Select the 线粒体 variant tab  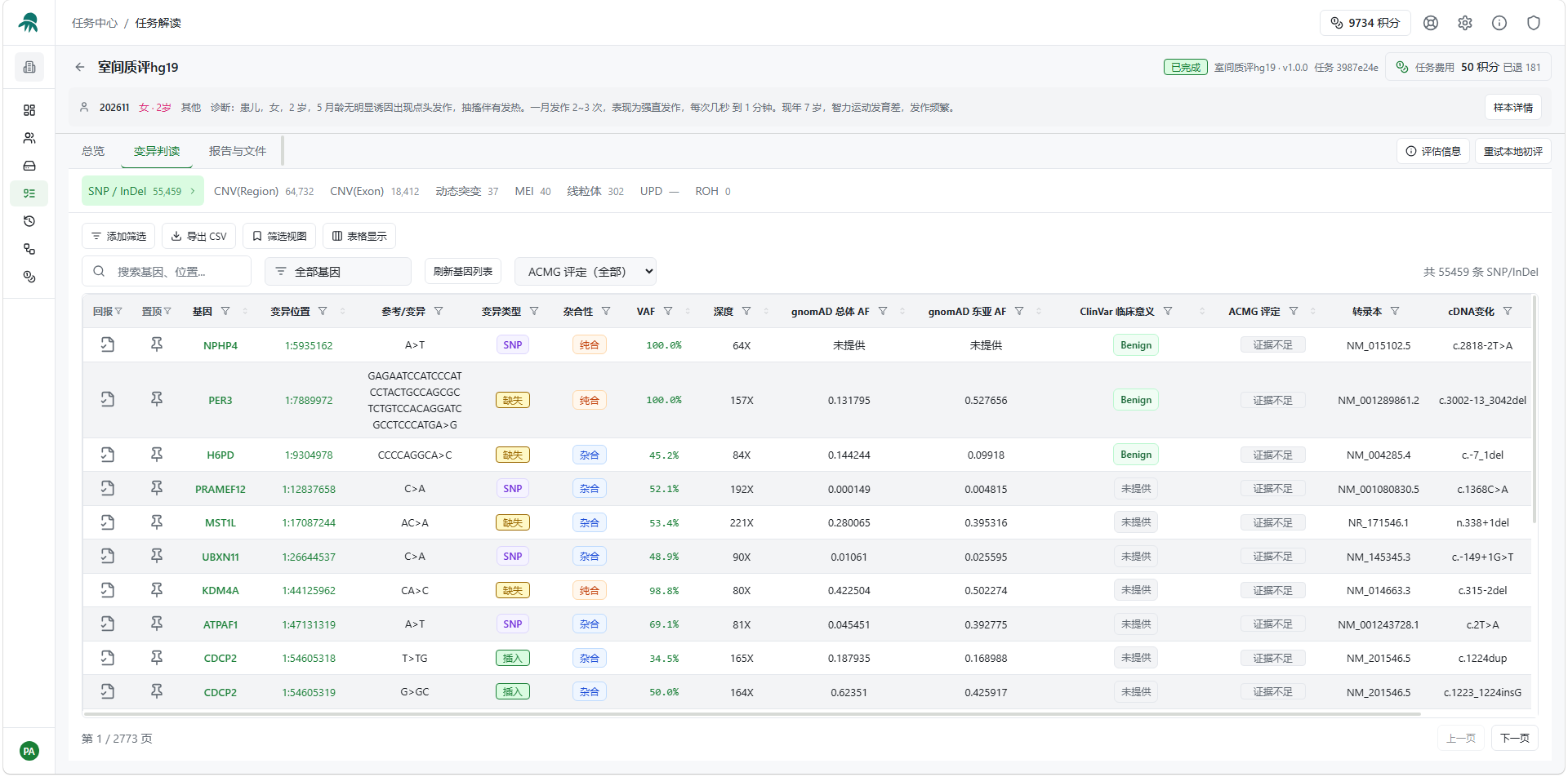coord(595,191)
